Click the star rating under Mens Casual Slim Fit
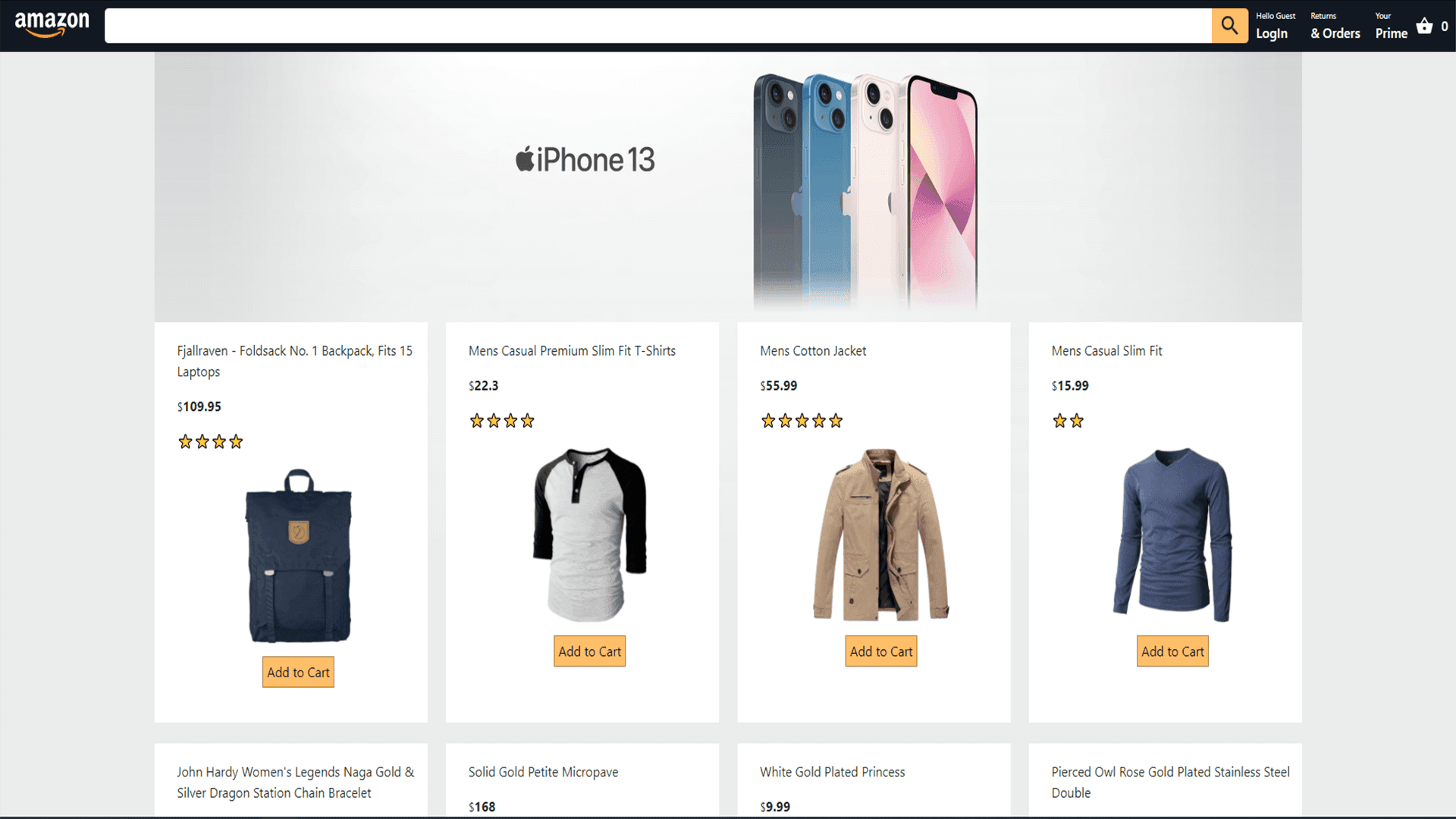The width and height of the screenshot is (1456, 819). point(1068,421)
